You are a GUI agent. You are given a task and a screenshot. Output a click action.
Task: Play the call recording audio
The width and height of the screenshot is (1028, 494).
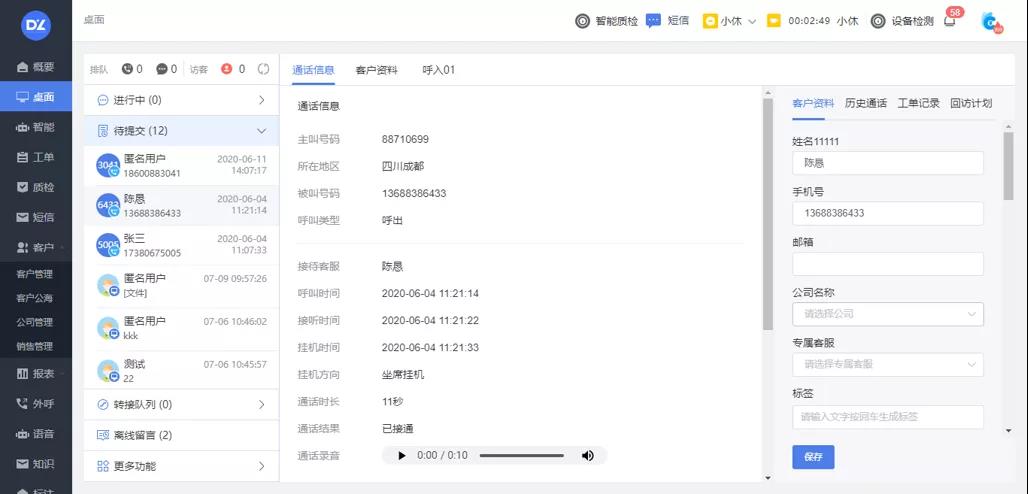point(402,456)
